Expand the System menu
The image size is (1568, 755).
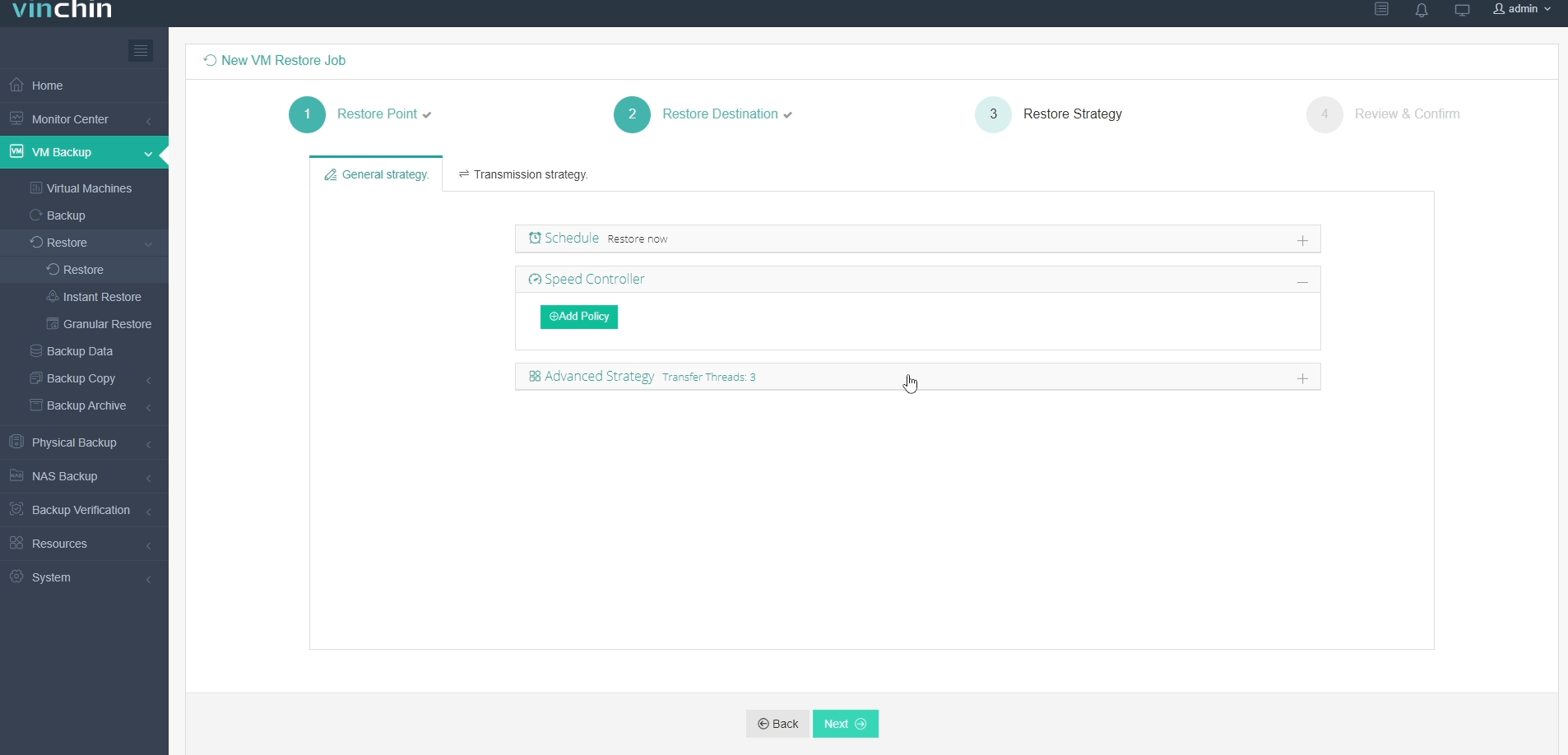[x=84, y=577]
